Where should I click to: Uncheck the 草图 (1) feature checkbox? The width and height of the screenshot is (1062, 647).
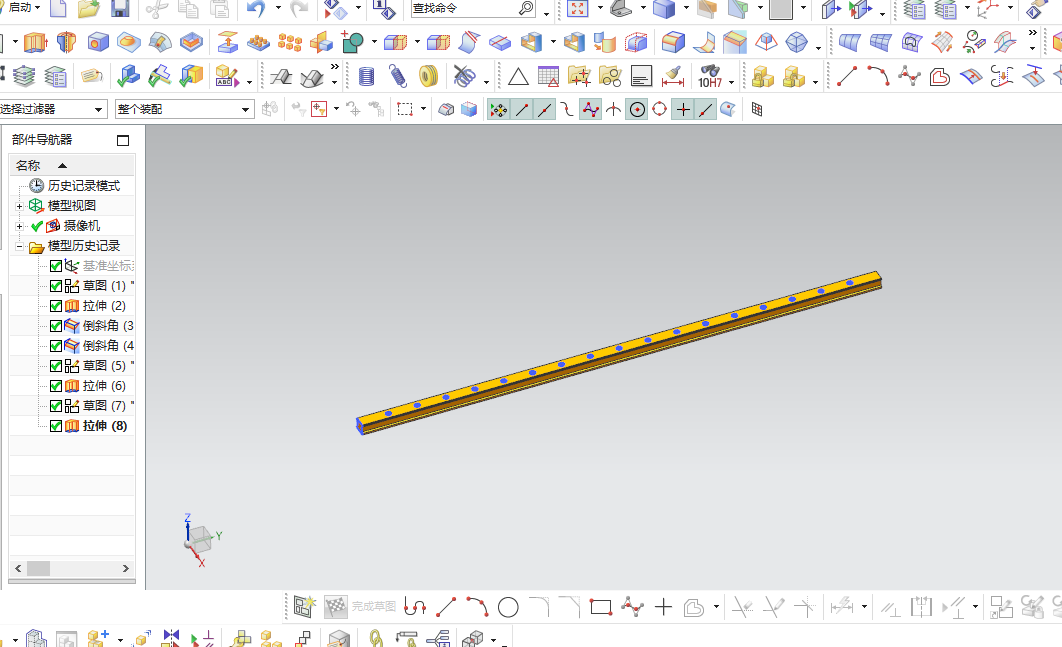[x=56, y=286]
